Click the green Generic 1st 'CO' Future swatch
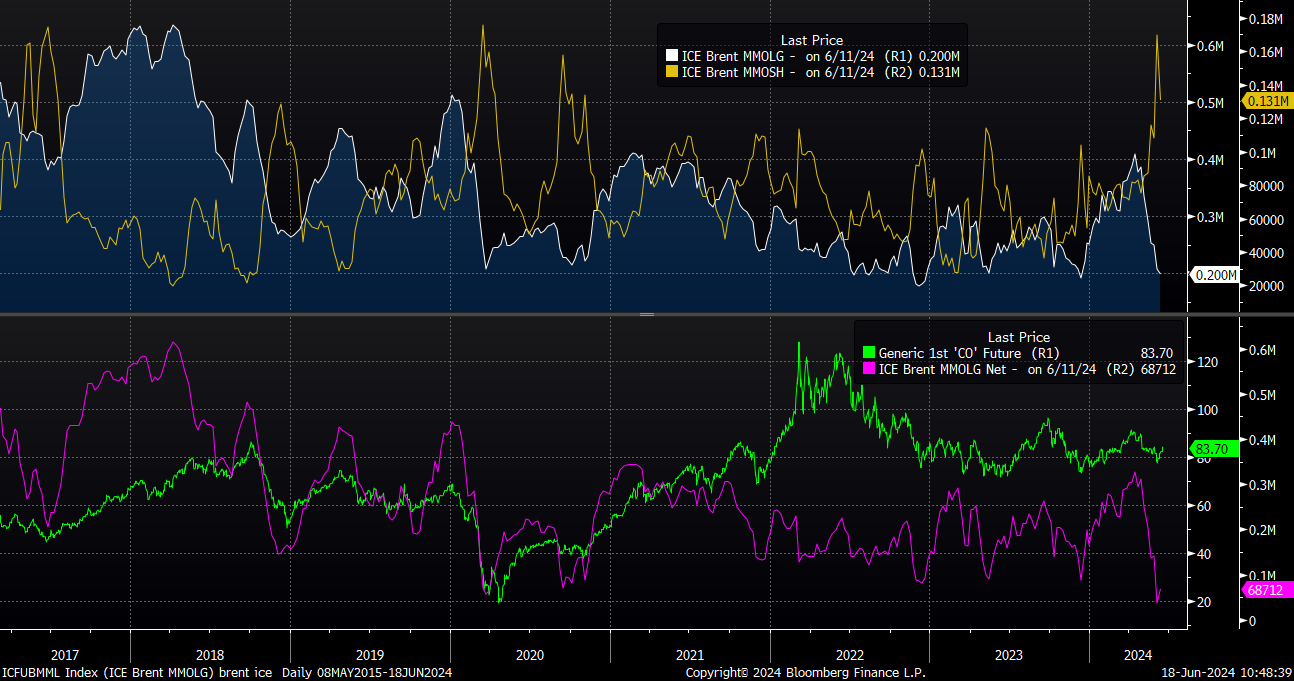Viewport: 1294px width, 681px height. point(868,352)
